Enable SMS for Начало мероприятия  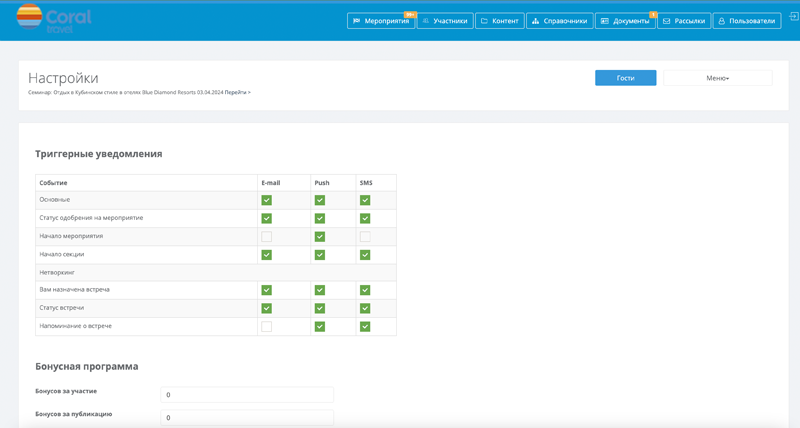coord(365,237)
